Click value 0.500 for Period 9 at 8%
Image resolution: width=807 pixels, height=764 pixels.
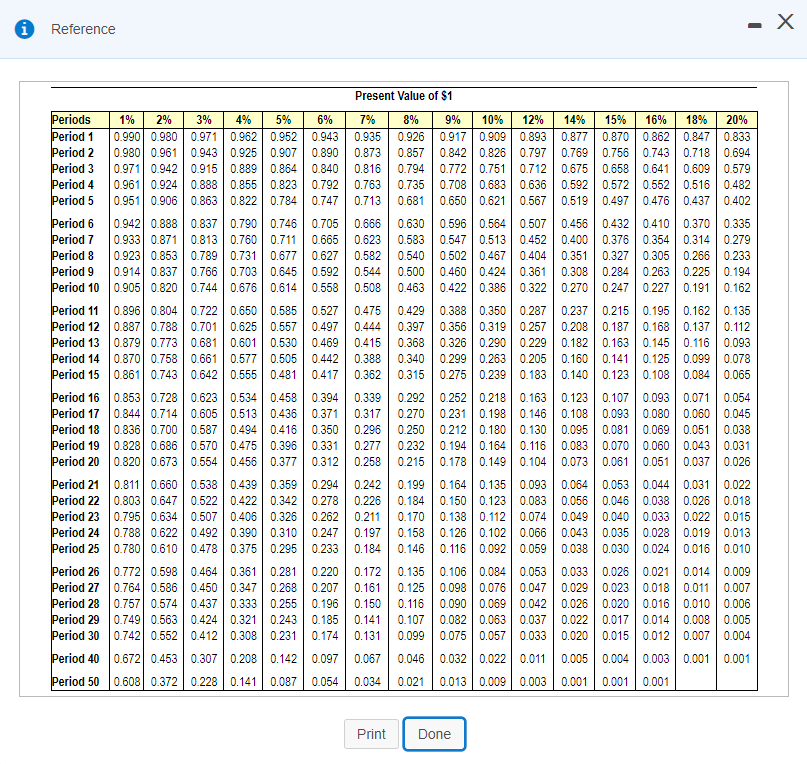(x=411, y=272)
